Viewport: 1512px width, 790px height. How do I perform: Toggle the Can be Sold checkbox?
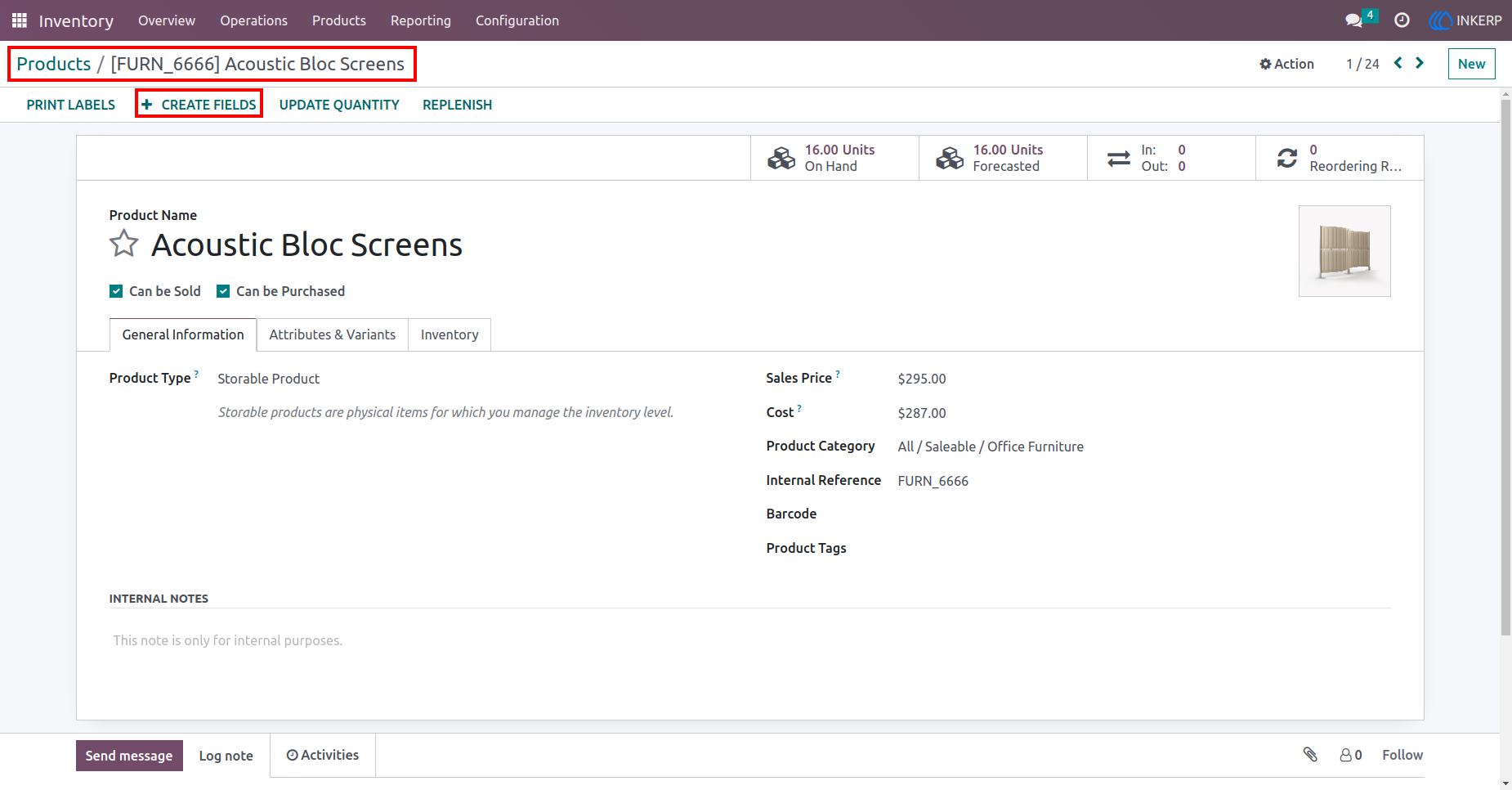pyautogui.click(x=116, y=291)
